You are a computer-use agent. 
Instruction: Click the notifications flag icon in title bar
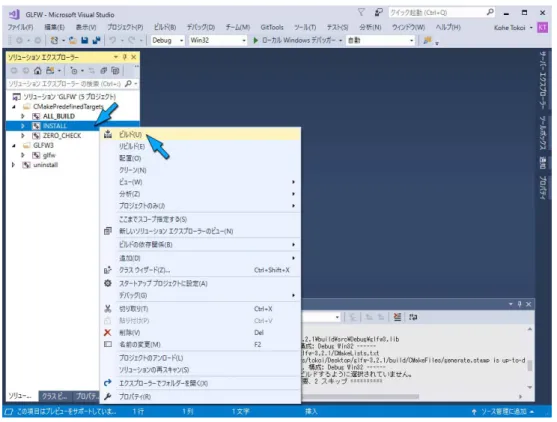coord(361,12)
